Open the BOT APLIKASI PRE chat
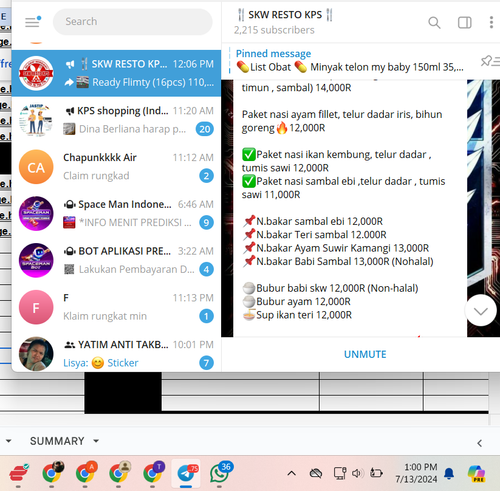 click(x=116, y=260)
